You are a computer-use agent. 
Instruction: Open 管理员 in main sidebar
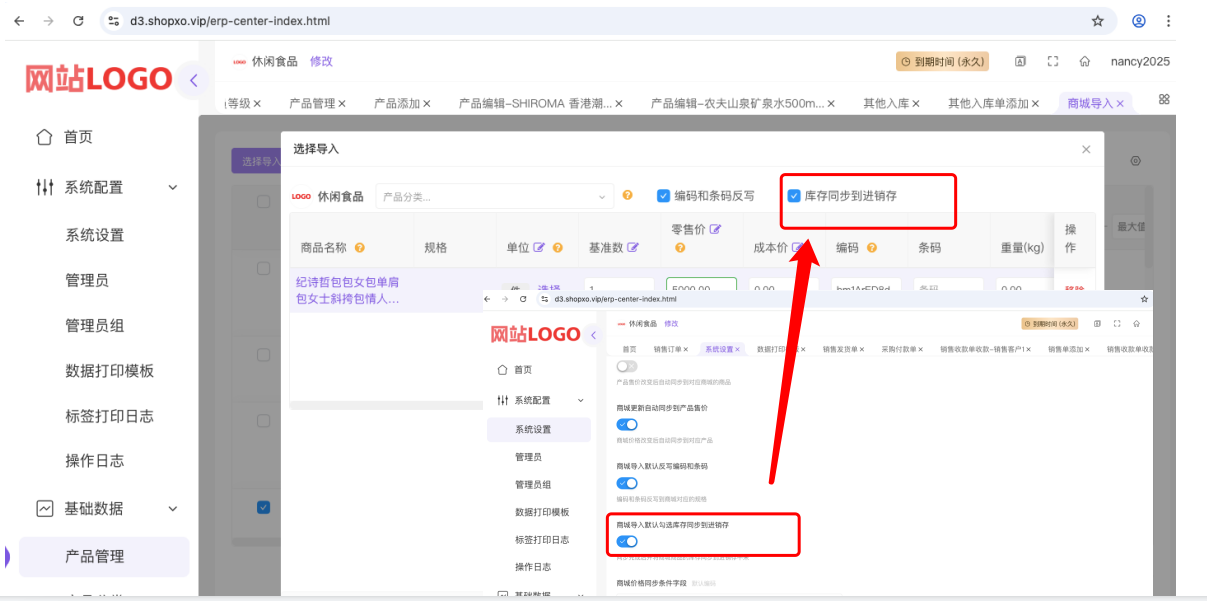pos(87,280)
